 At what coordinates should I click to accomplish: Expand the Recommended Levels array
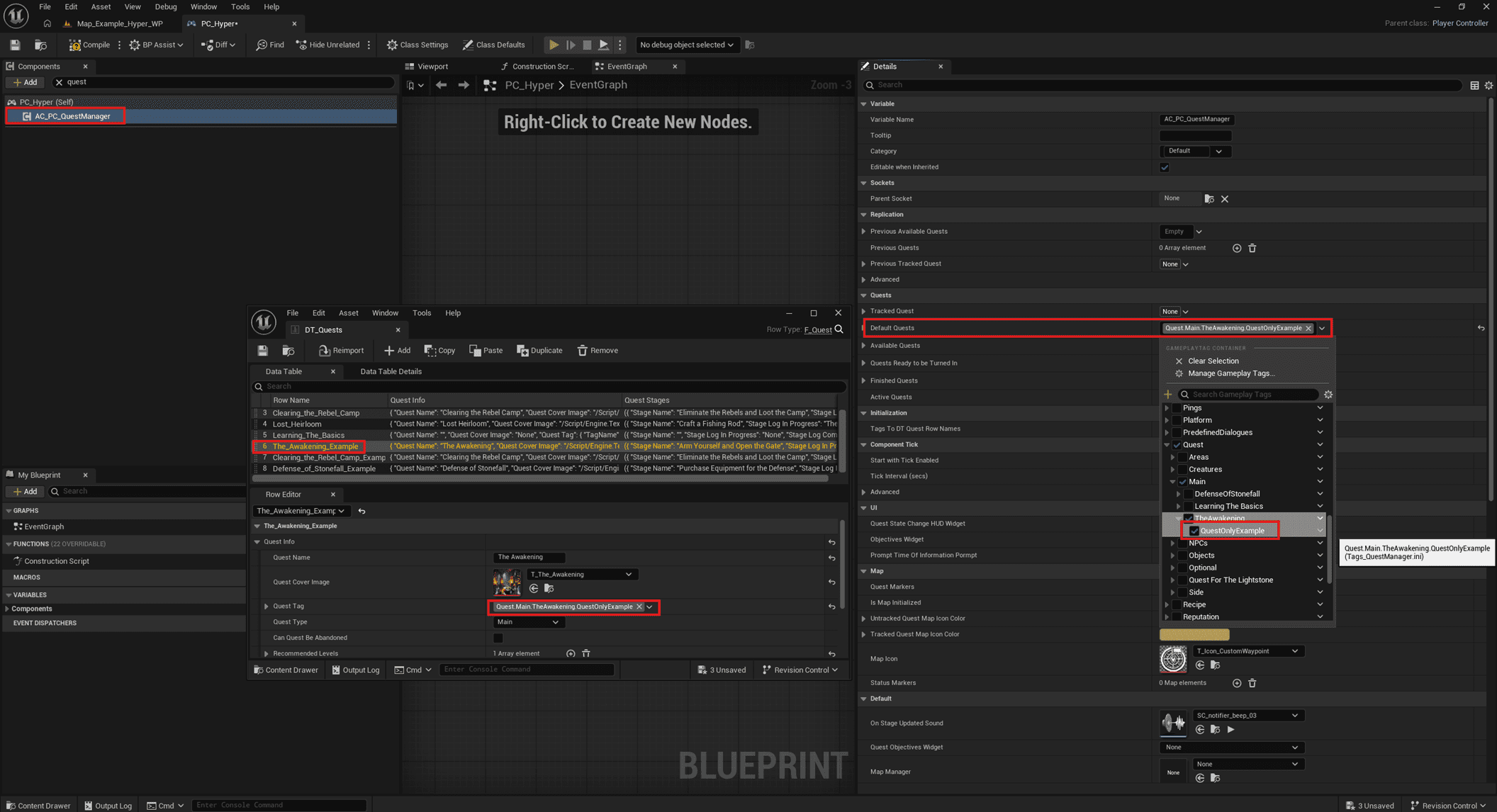pyautogui.click(x=267, y=654)
